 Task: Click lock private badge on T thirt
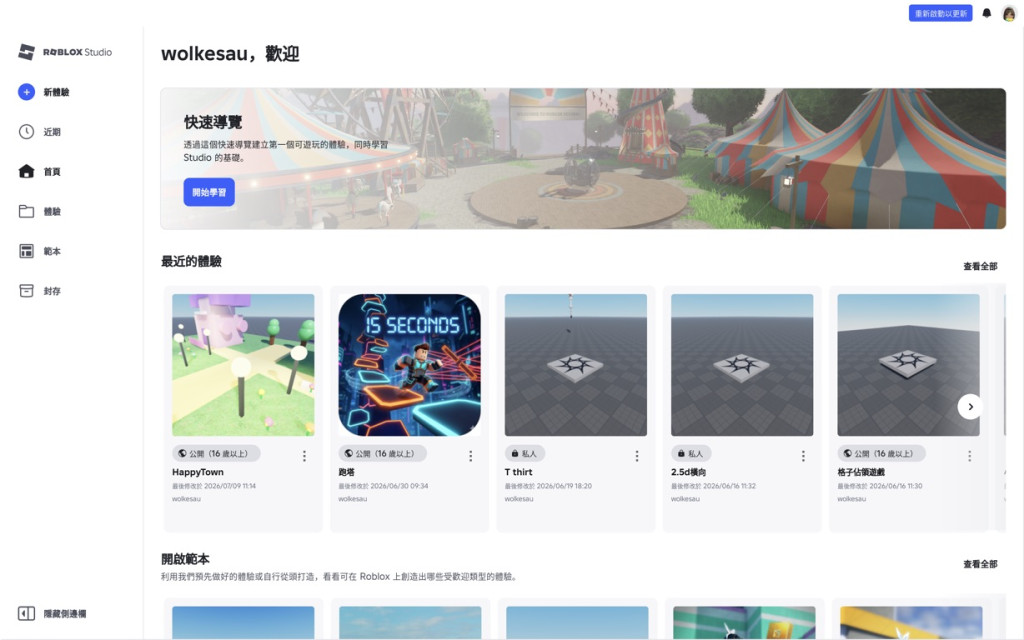[x=525, y=453]
